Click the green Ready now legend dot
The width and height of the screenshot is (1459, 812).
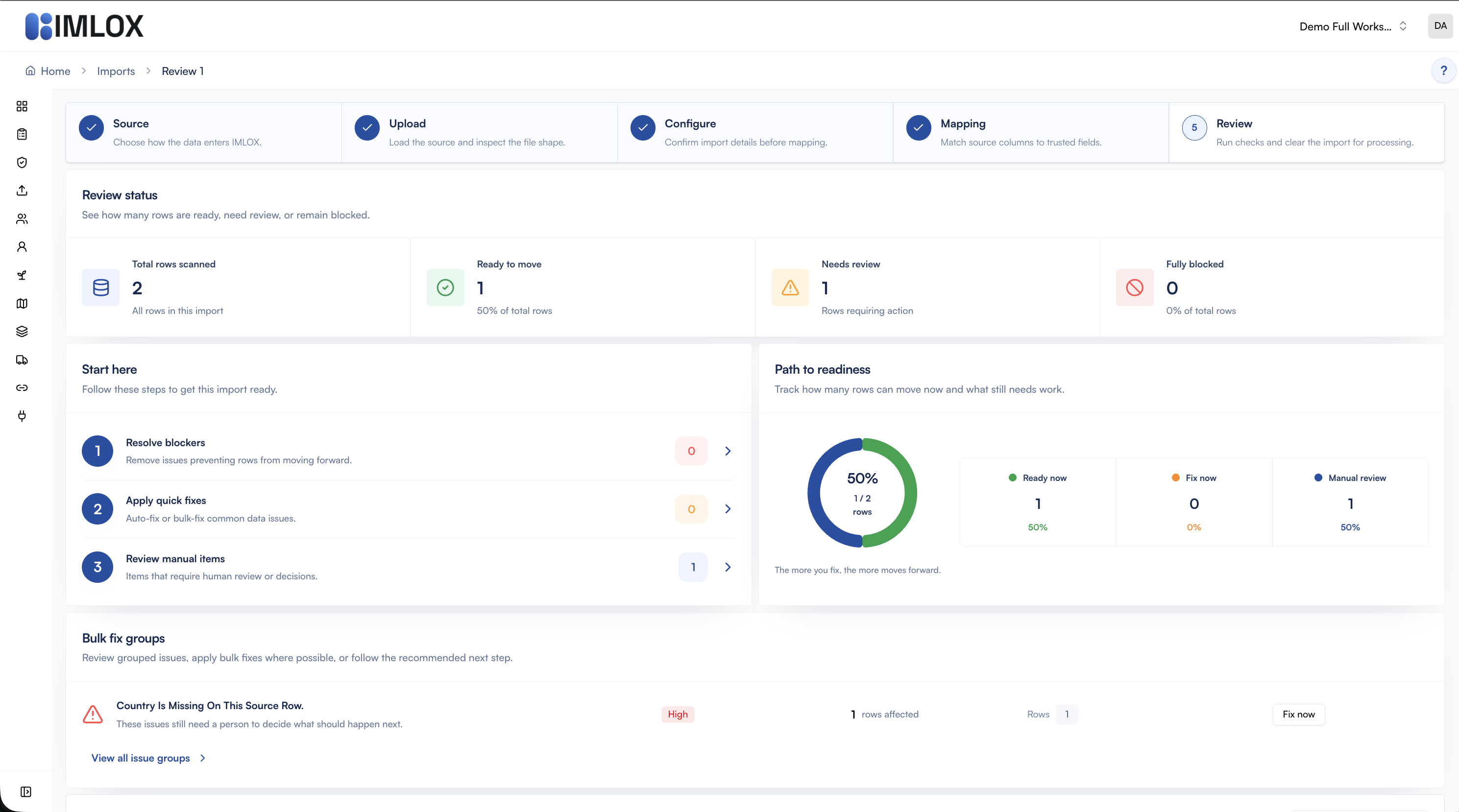coord(1013,478)
